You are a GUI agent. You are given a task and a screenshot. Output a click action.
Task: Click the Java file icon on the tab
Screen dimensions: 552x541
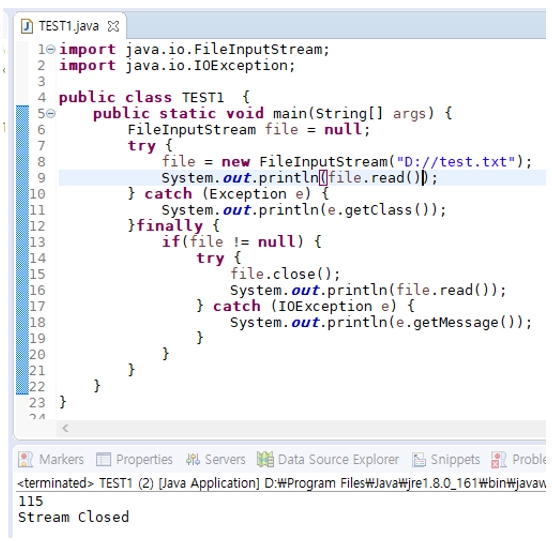(x=27, y=26)
